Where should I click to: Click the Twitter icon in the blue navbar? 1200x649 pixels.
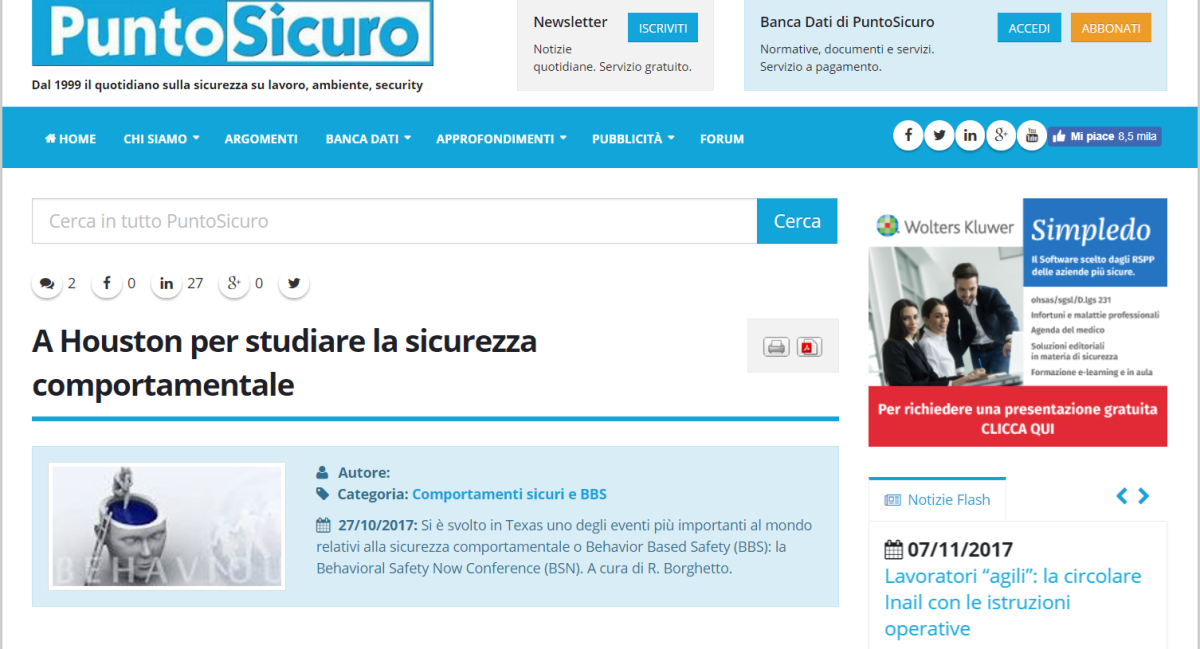point(939,135)
